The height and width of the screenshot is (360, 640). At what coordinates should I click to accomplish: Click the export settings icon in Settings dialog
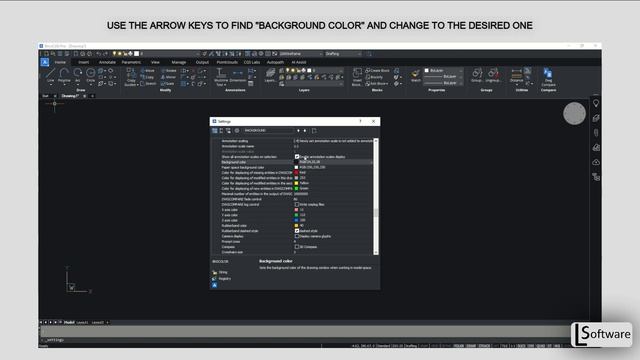pyautogui.click(x=314, y=131)
